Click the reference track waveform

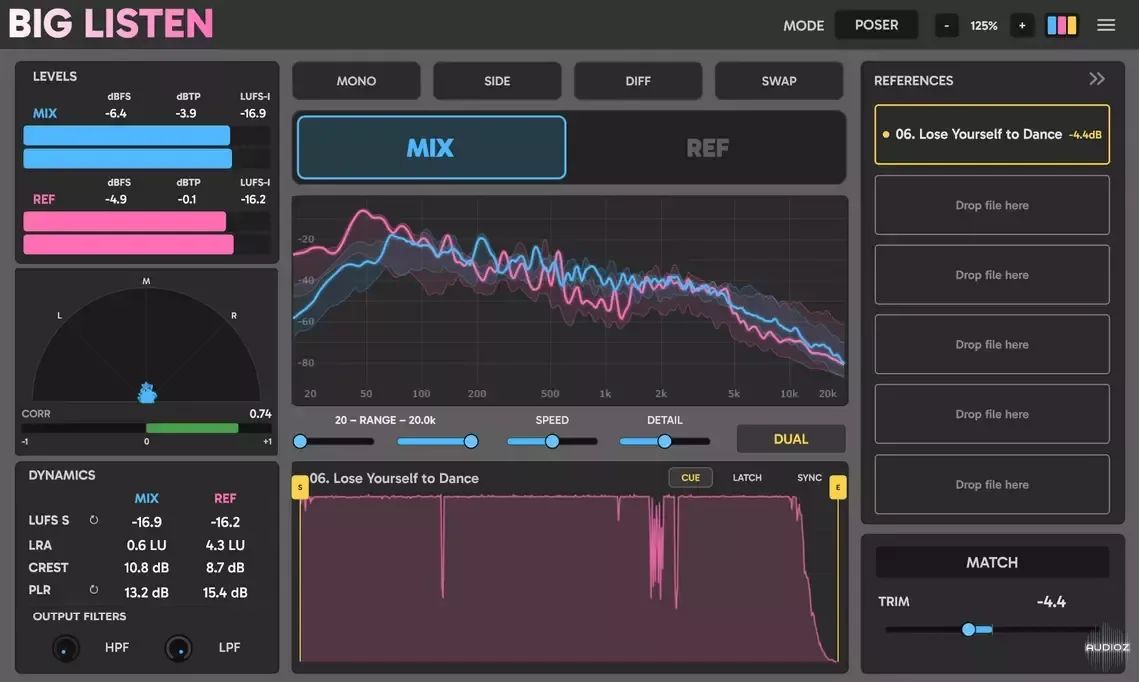[569, 578]
